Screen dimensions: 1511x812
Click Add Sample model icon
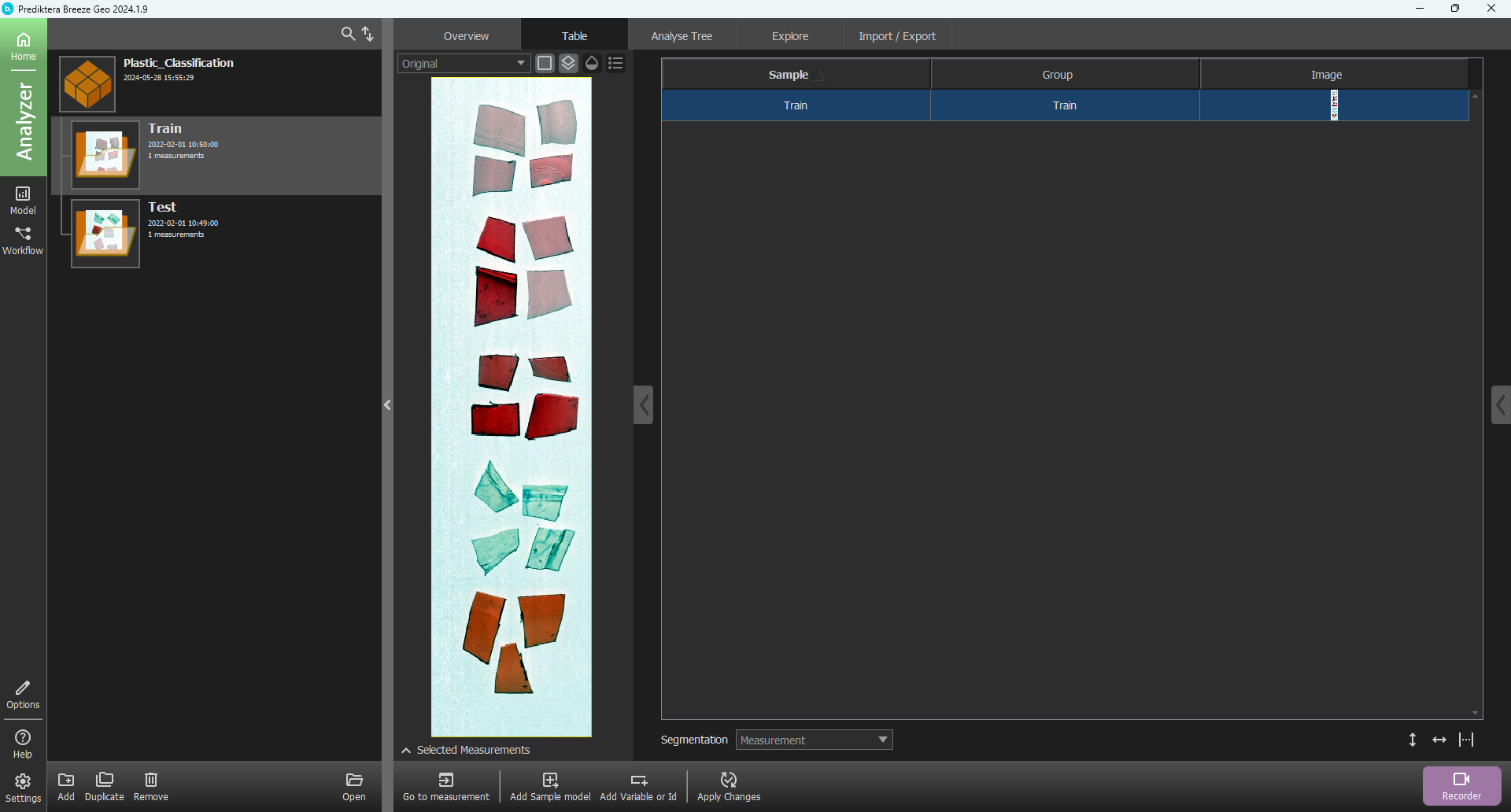550,780
